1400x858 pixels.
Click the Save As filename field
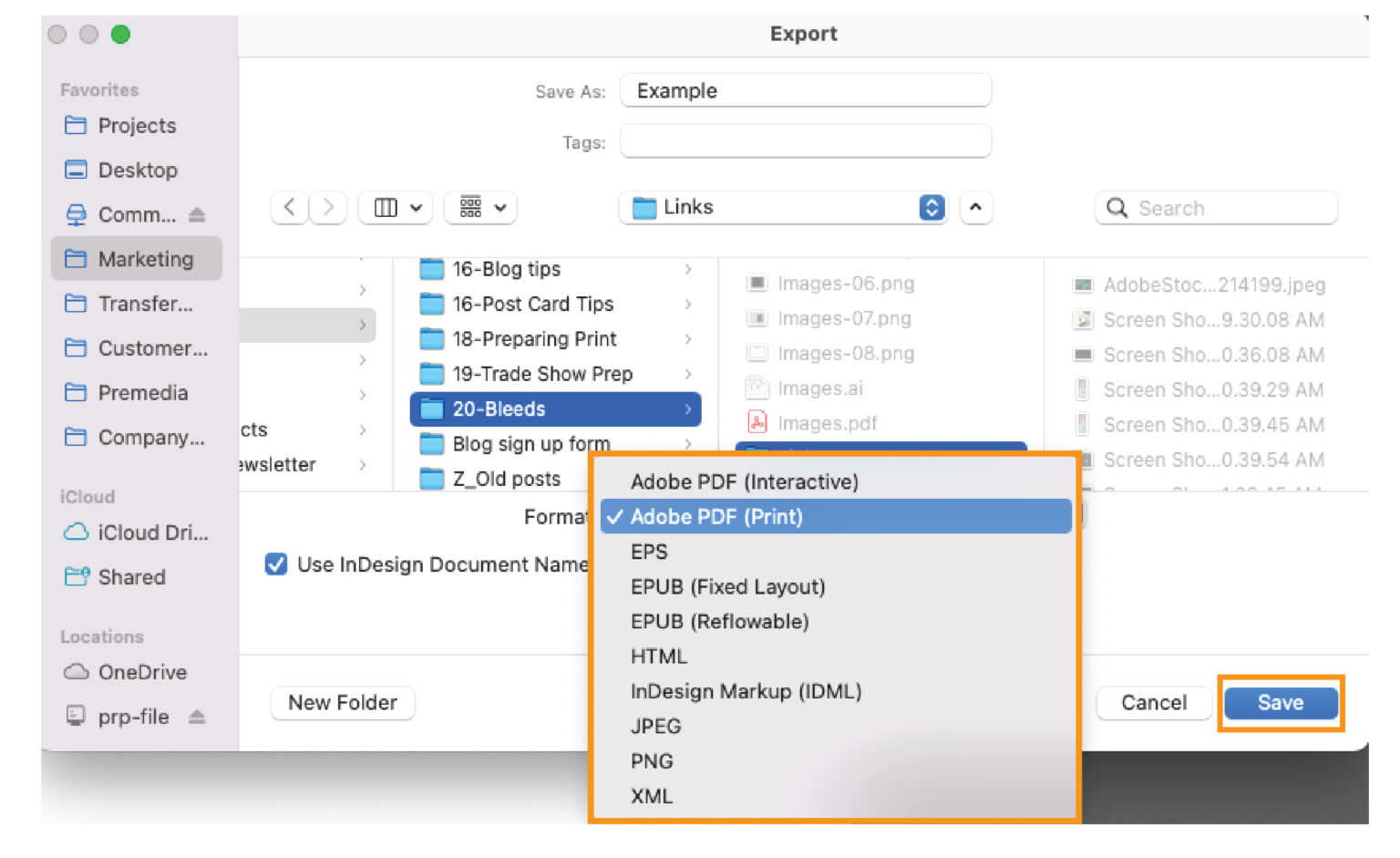[x=805, y=91]
